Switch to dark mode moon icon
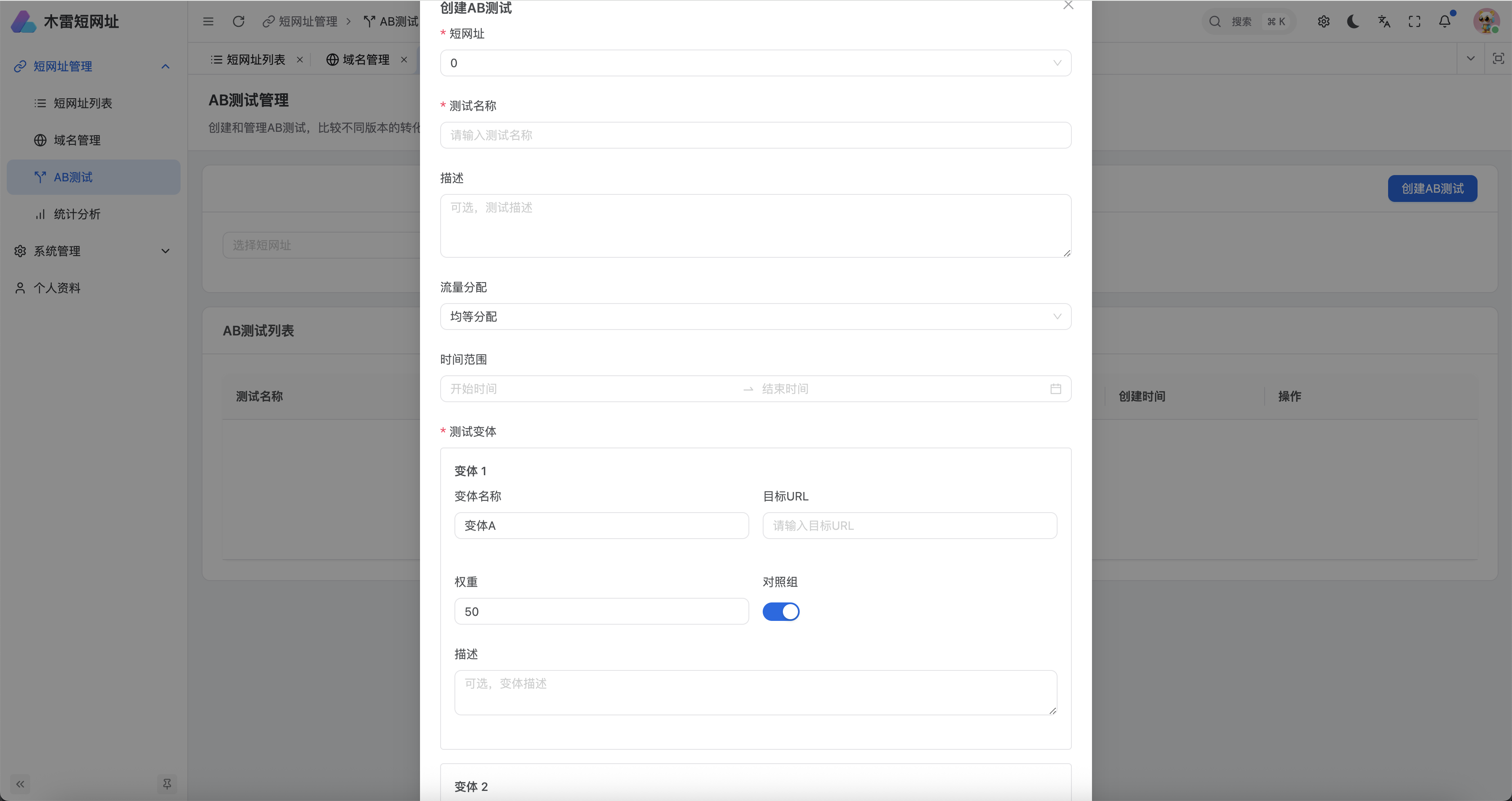The image size is (1512, 801). point(1353,21)
